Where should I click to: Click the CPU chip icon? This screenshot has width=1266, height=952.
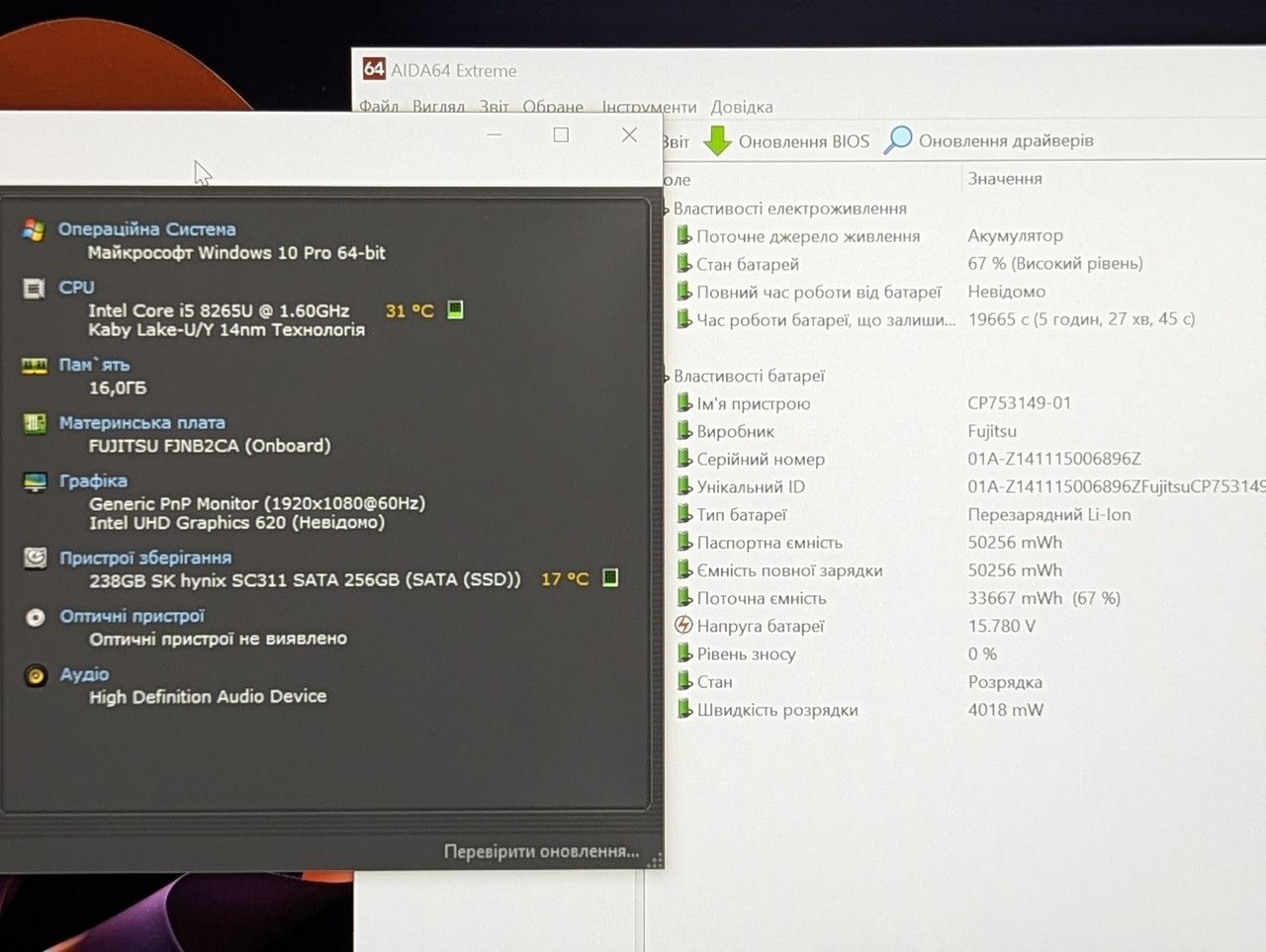click(x=34, y=288)
